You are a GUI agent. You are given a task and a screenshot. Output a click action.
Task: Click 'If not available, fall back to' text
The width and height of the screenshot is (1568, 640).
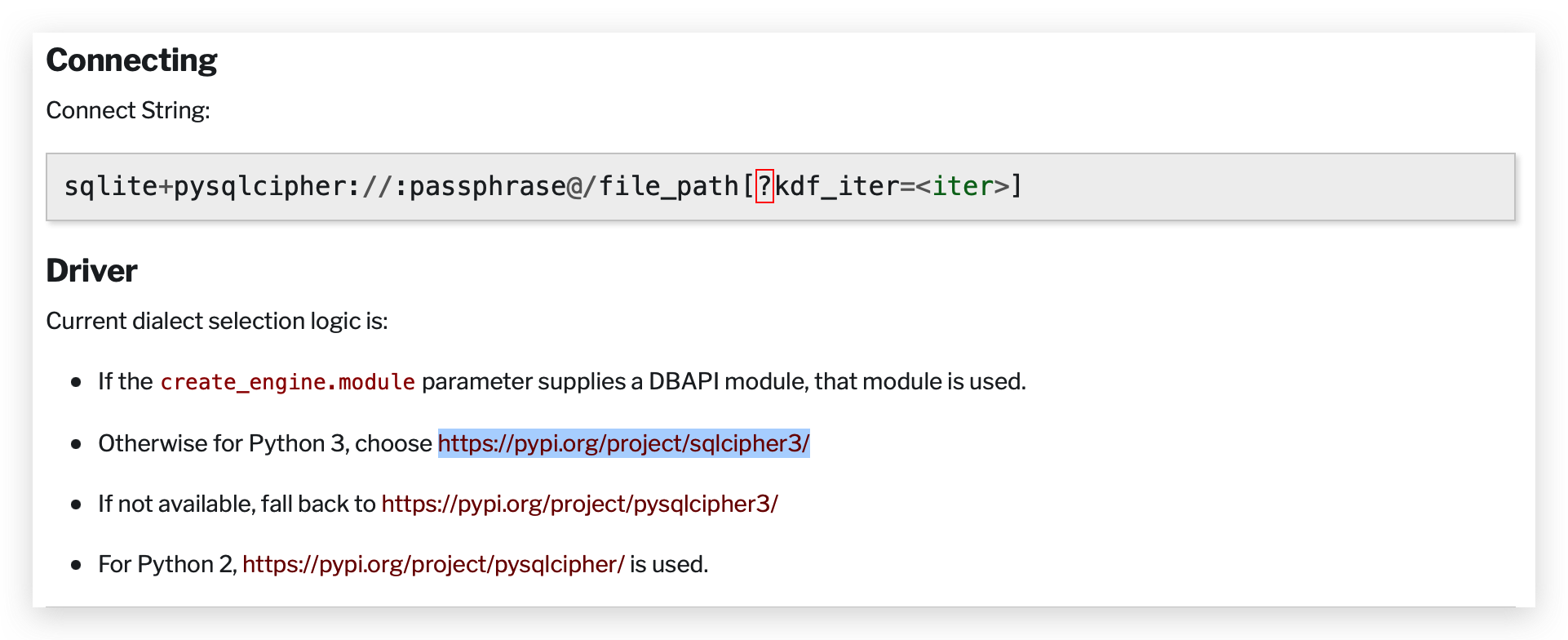(x=236, y=504)
